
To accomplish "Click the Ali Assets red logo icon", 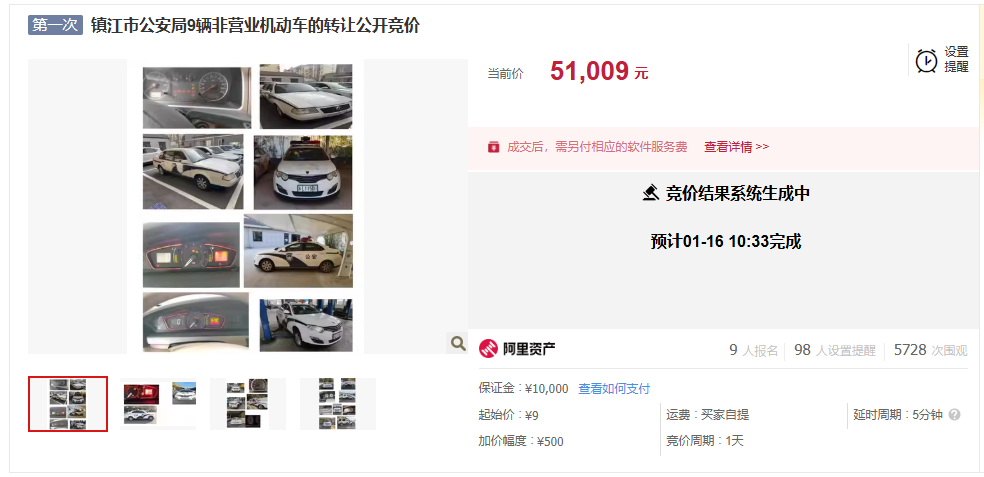I will point(488,348).
